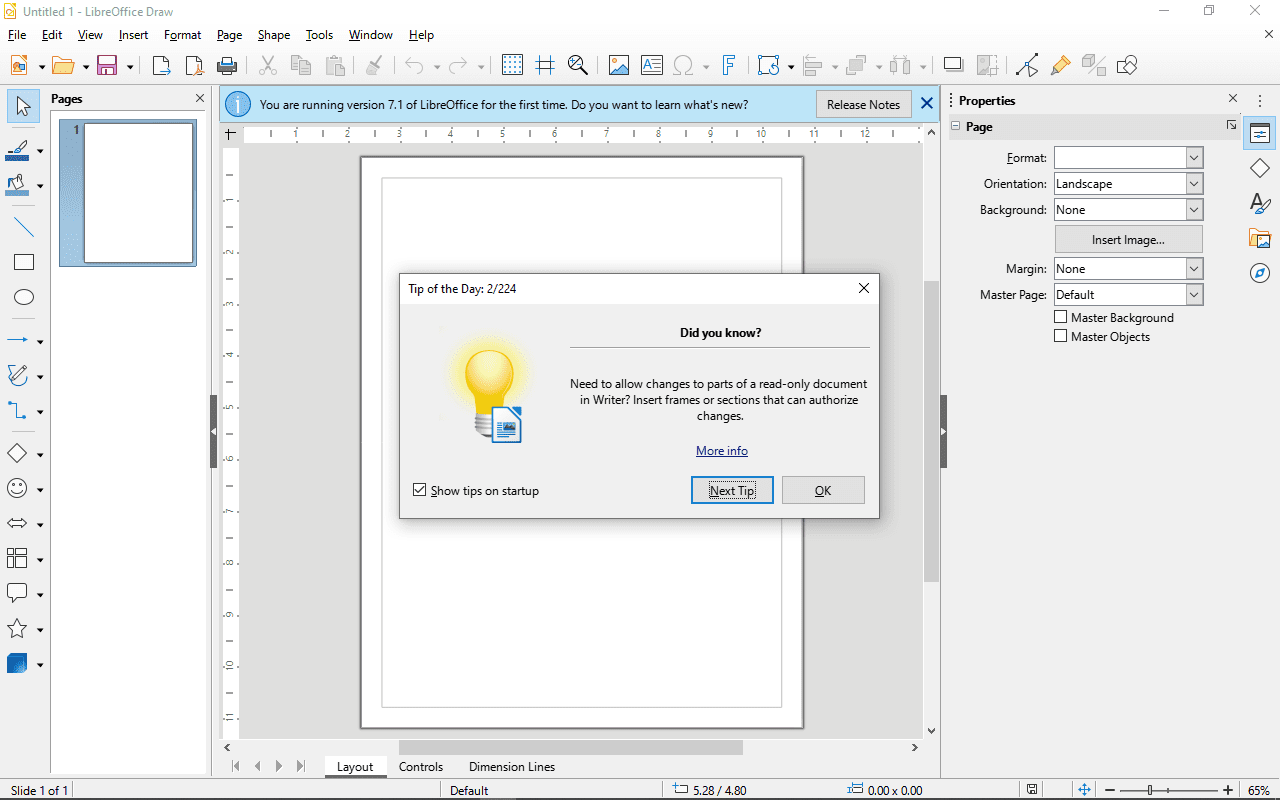Expand the Fill Color dropdown arrow
Viewport: 1280px width, 800px height.
point(40,186)
